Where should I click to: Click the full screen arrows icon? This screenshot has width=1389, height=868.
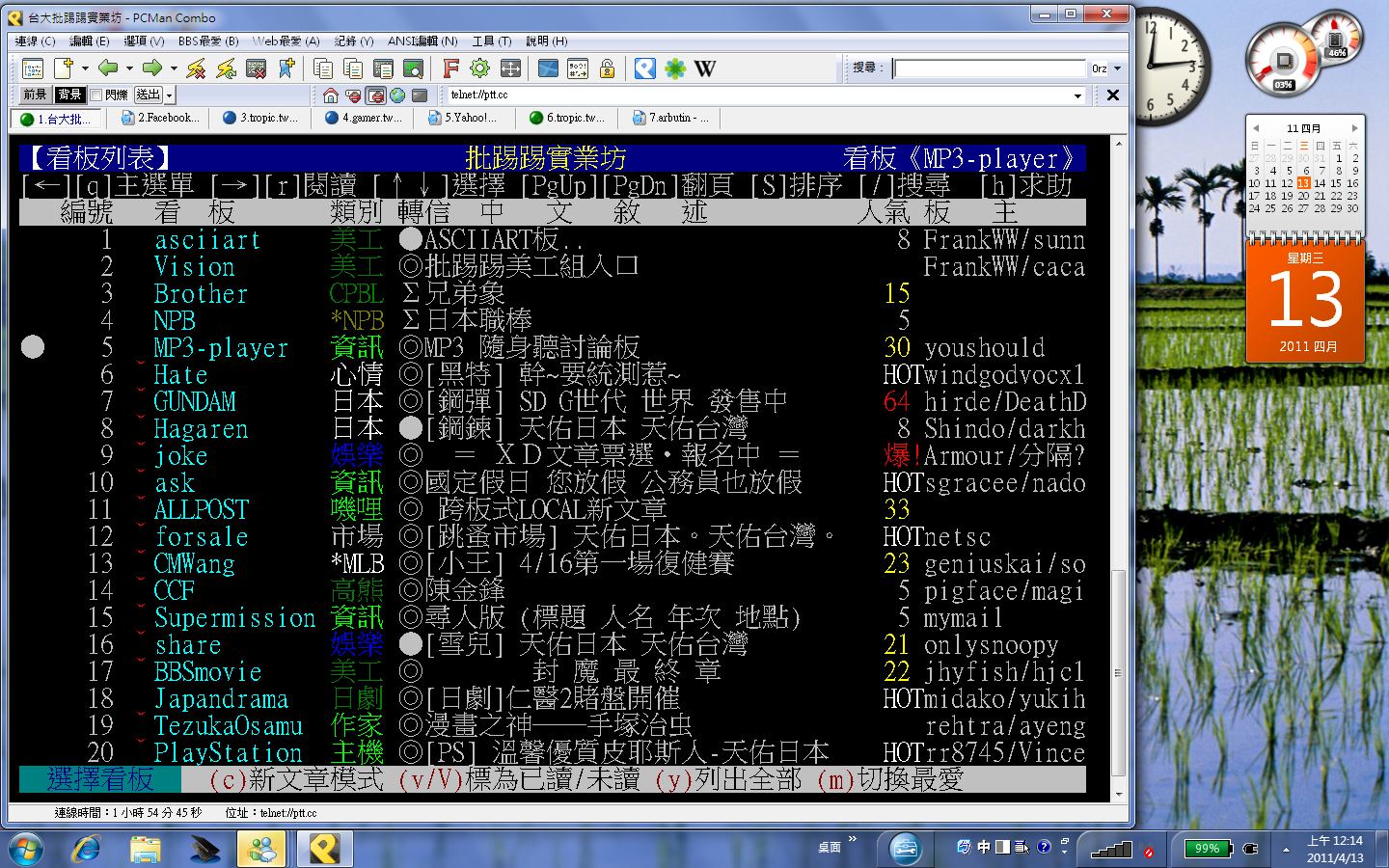coord(510,68)
